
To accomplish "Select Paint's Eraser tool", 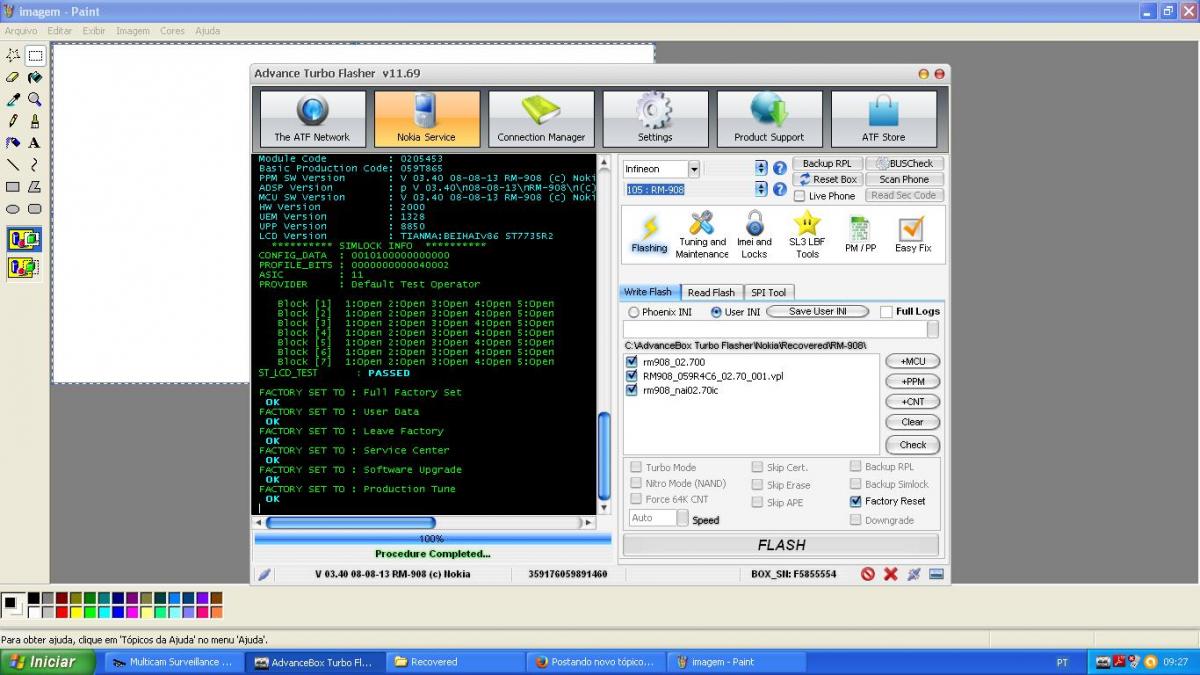I will tap(13, 78).
